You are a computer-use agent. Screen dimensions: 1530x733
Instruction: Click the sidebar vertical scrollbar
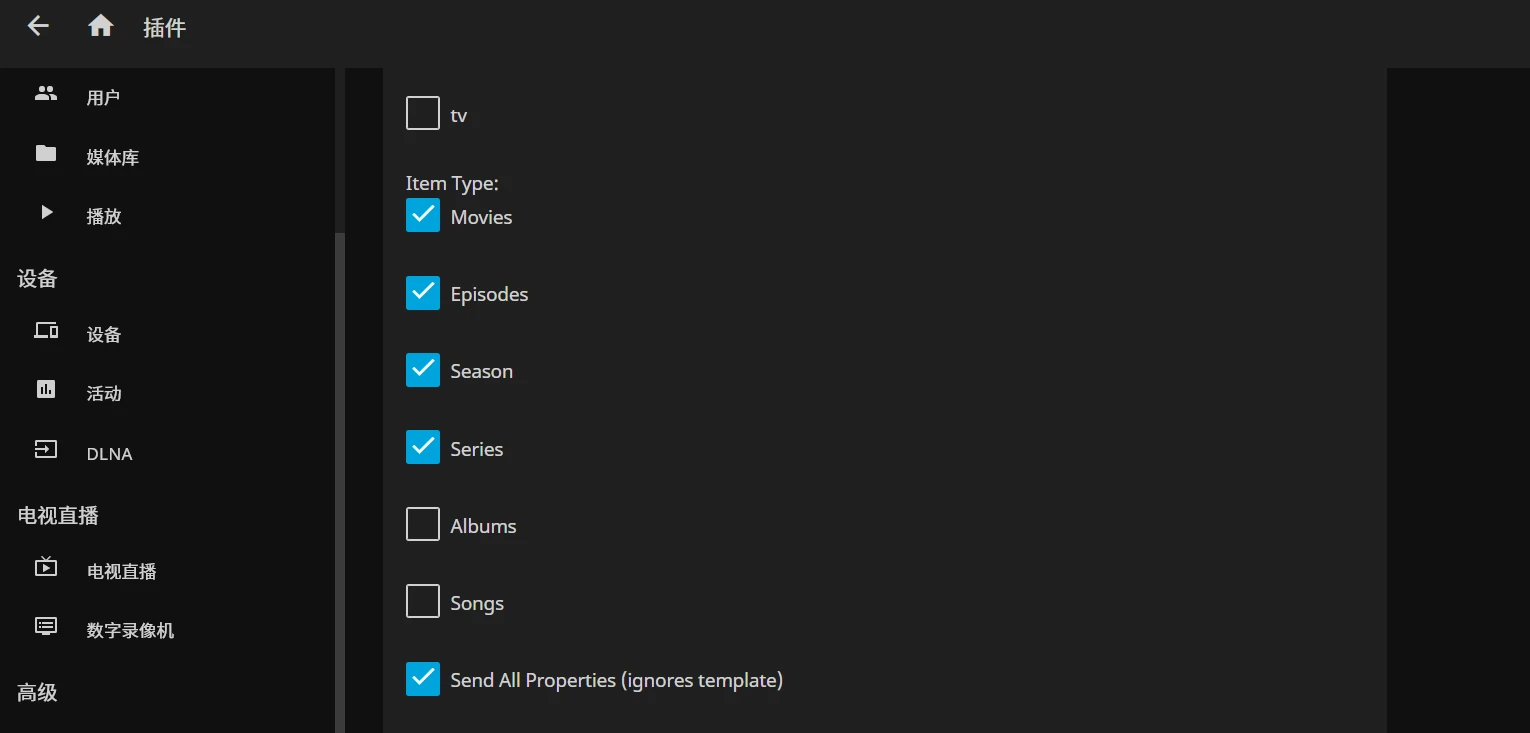[x=340, y=480]
